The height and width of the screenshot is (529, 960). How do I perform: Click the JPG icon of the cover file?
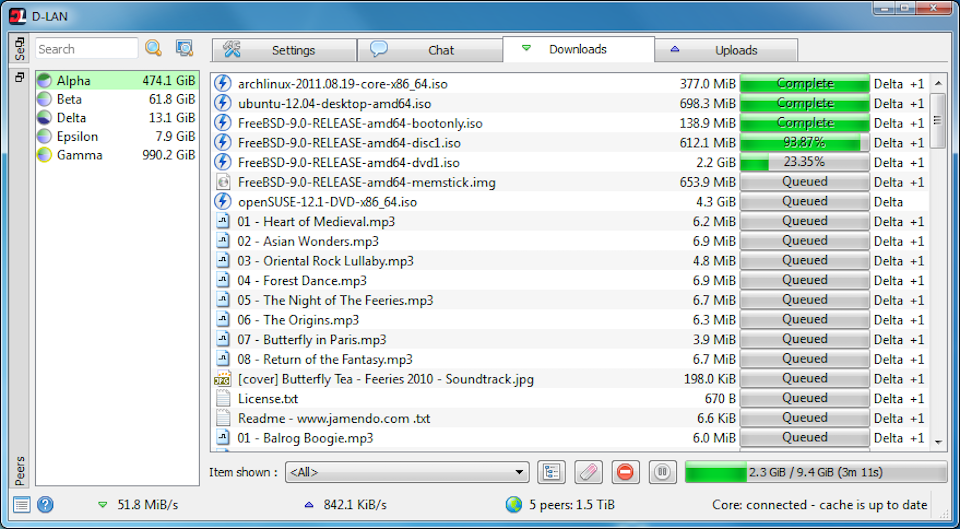pyautogui.click(x=223, y=378)
